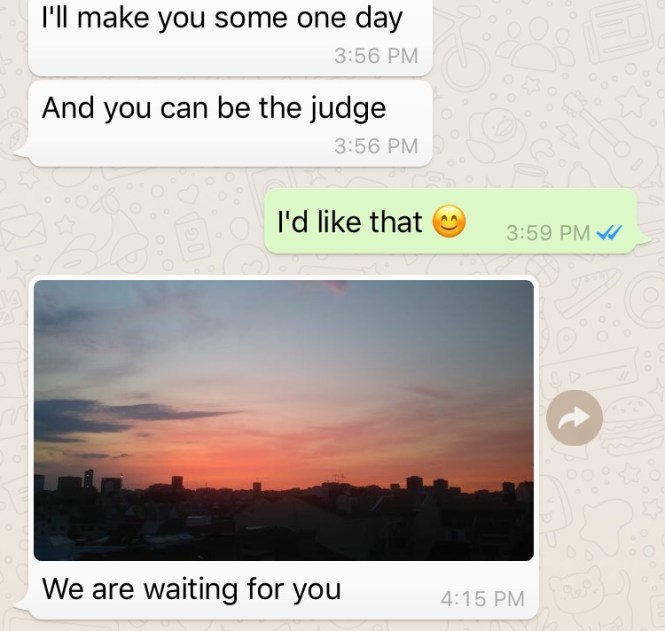Screen dimensions: 665x631
Task: Click the word "waiting" in the caption
Action: click(x=190, y=590)
